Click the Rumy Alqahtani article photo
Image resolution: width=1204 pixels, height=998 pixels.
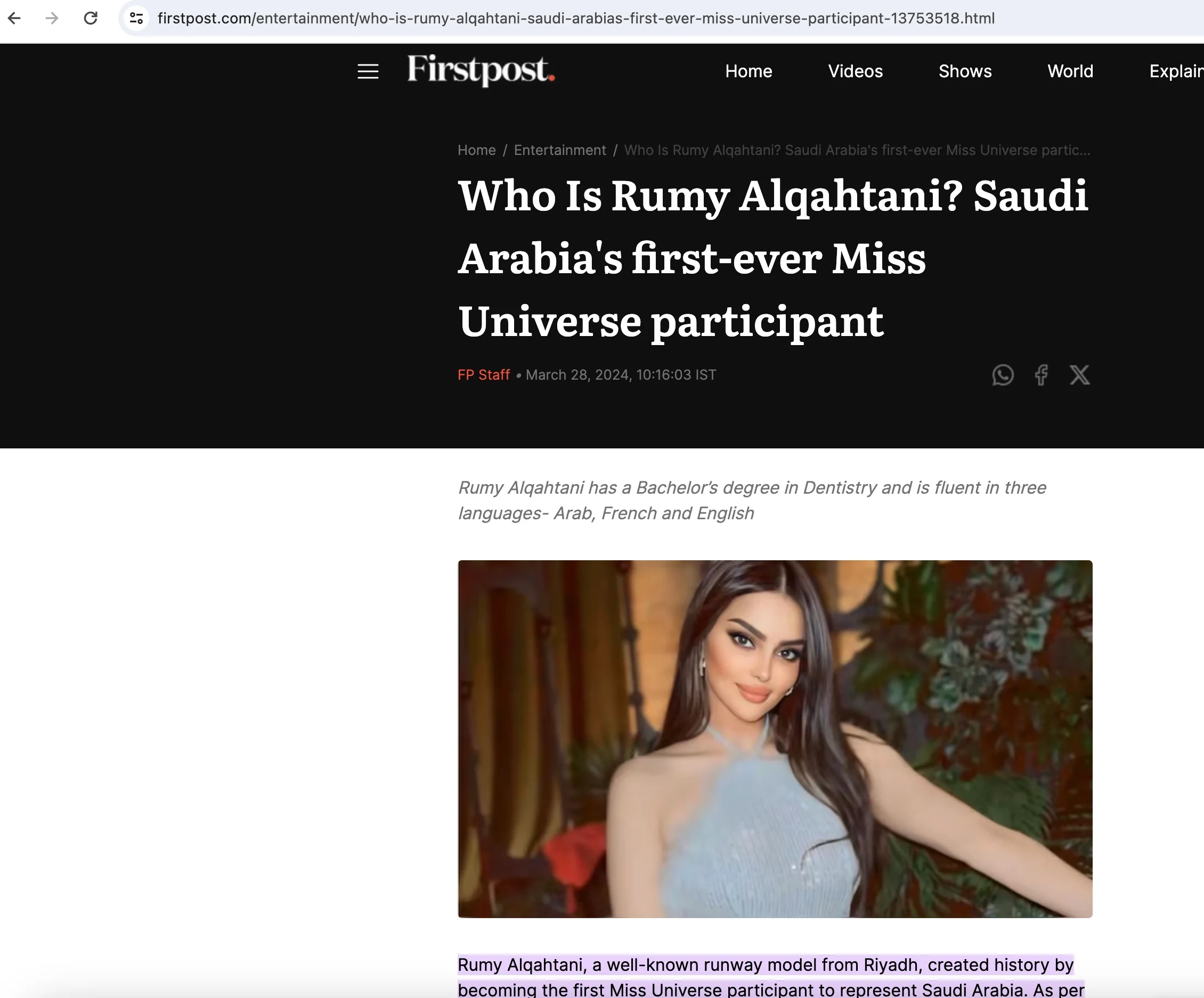[775, 739]
